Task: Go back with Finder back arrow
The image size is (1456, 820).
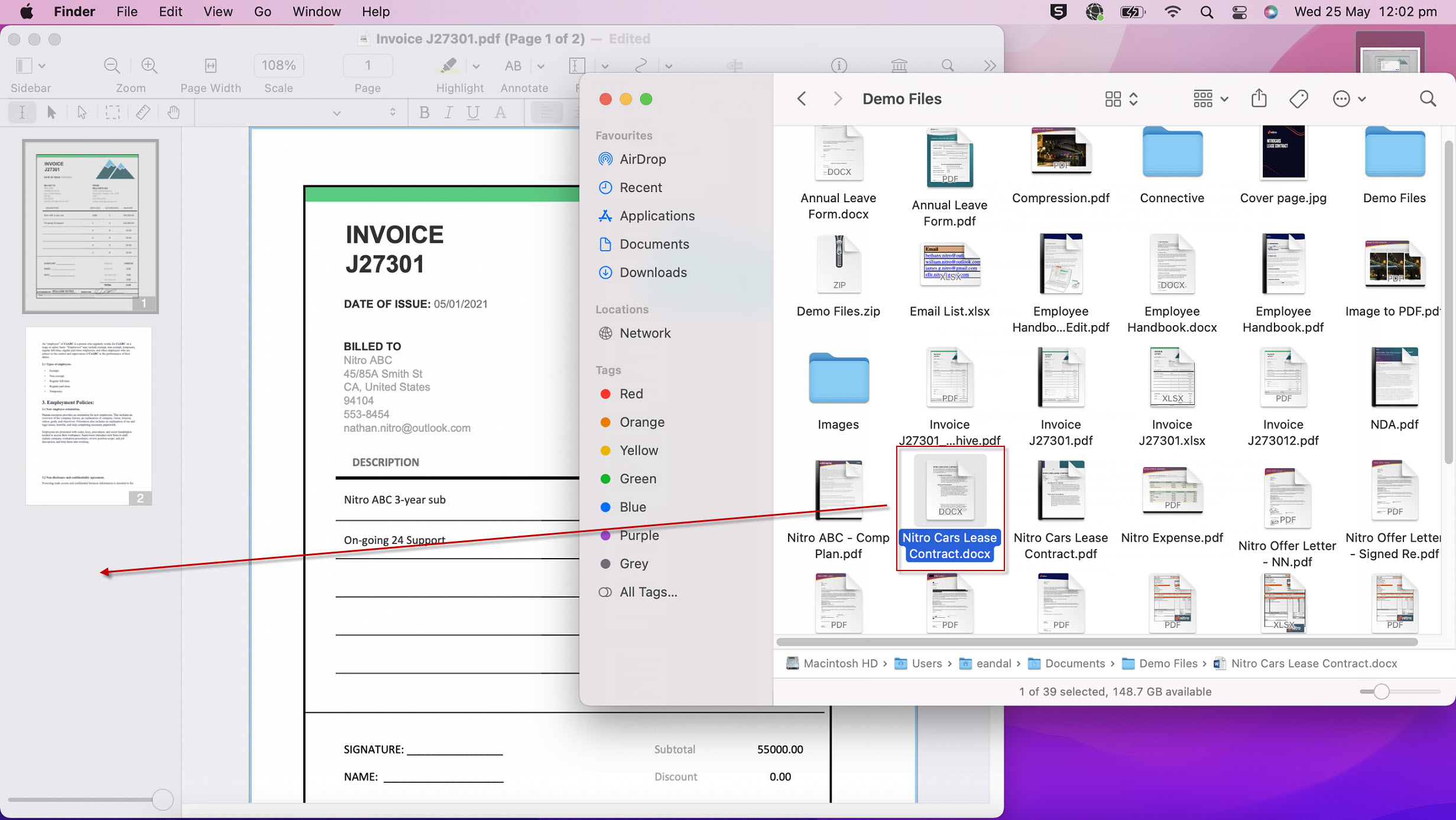Action: [802, 99]
